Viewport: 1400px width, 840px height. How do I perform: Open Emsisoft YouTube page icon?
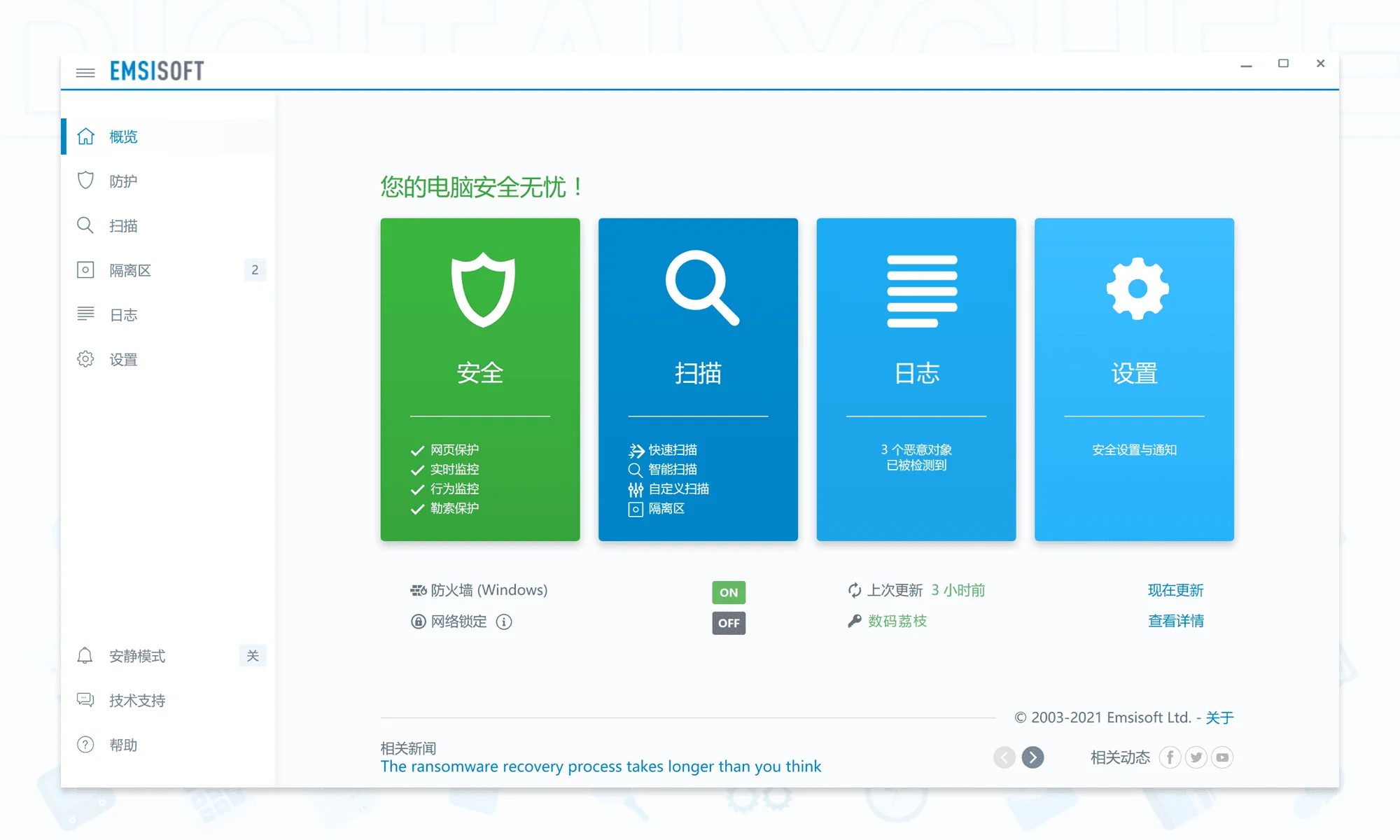coord(1222,757)
